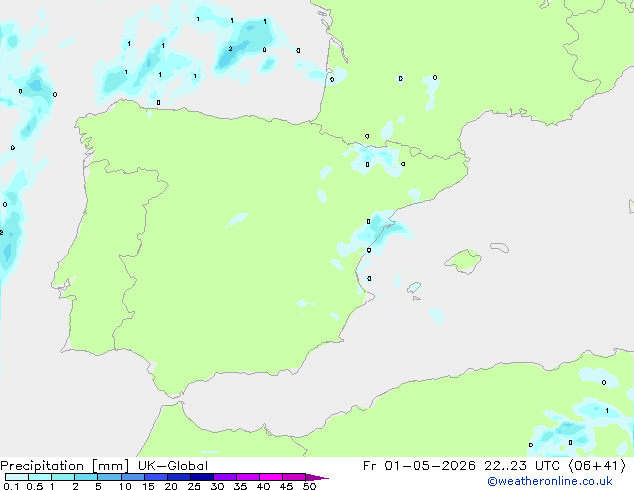Click the legend scale value "0.5"
Viewport: 634px width, 490px height.
(x=35, y=486)
